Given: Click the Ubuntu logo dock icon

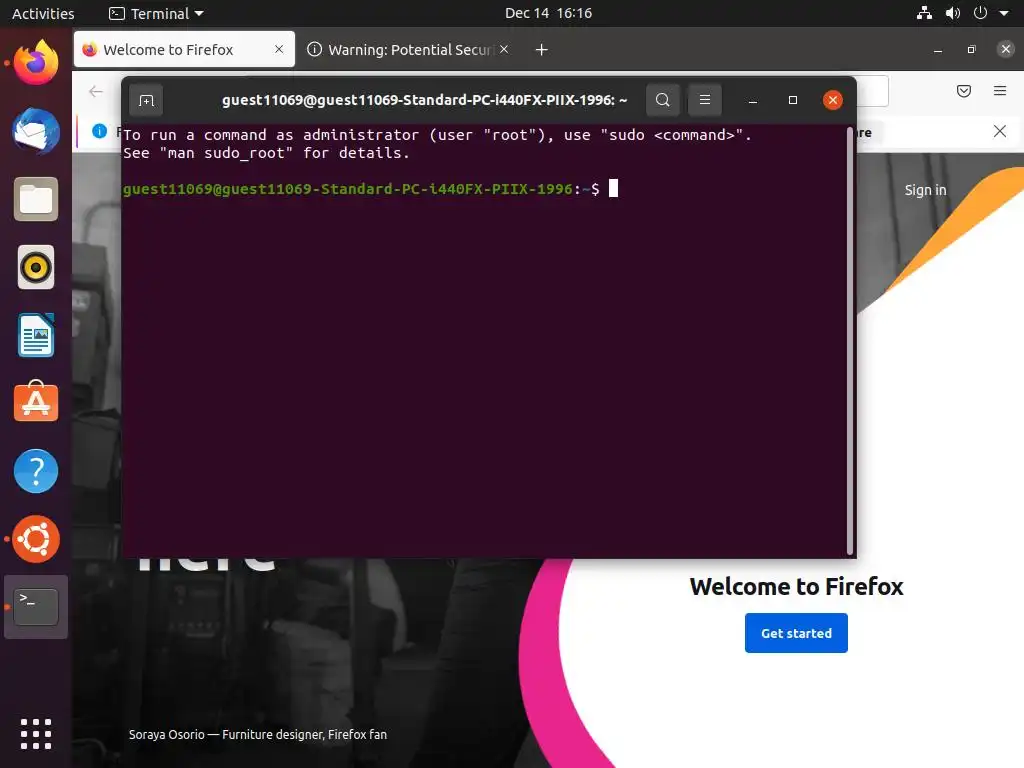Looking at the screenshot, I should coord(36,539).
